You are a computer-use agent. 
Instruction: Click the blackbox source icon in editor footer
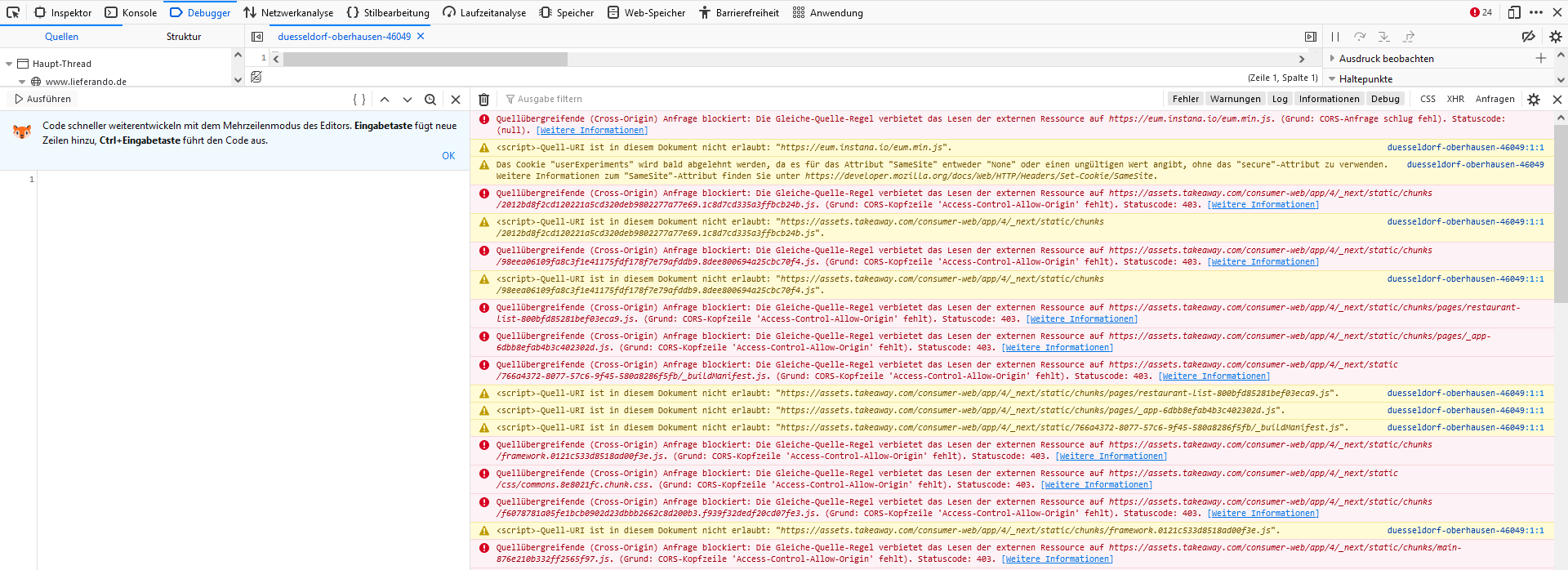(256, 77)
